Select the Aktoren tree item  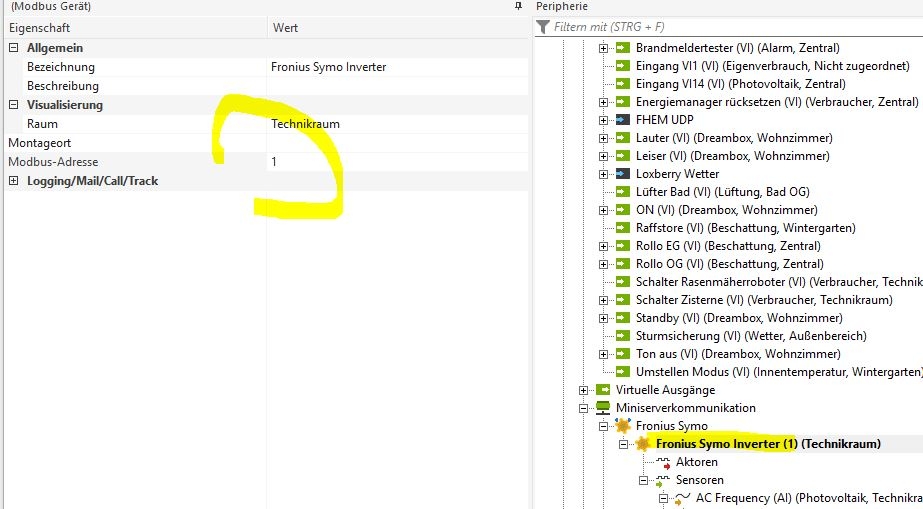coord(696,462)
